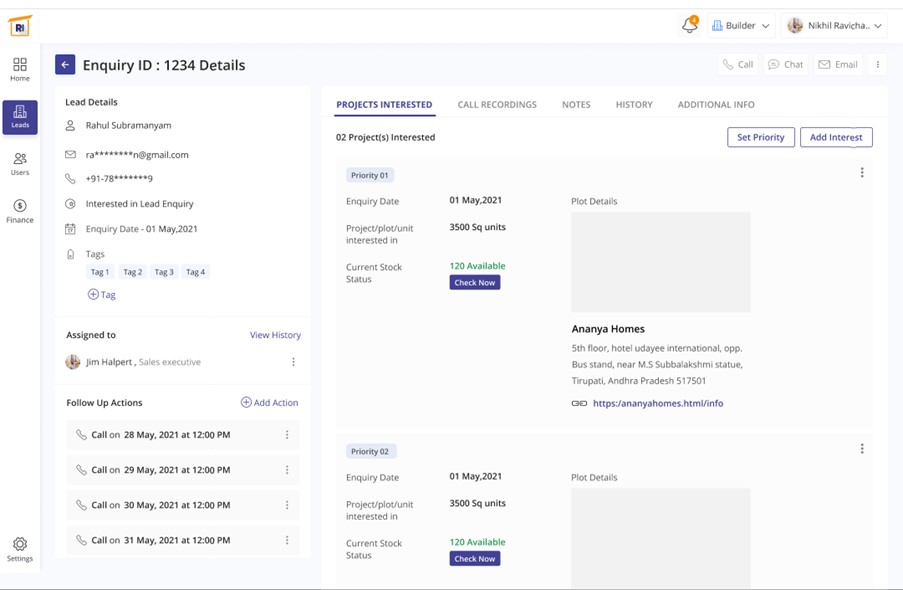
Task: Send Email to the lead
Action: pyautogui.click(x=838, y=65)
